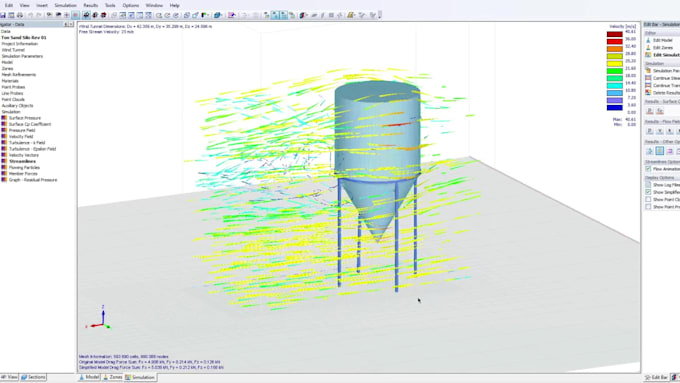
Task: Click the Edit Bar tab at bottom right
Action: pos(656,377)
